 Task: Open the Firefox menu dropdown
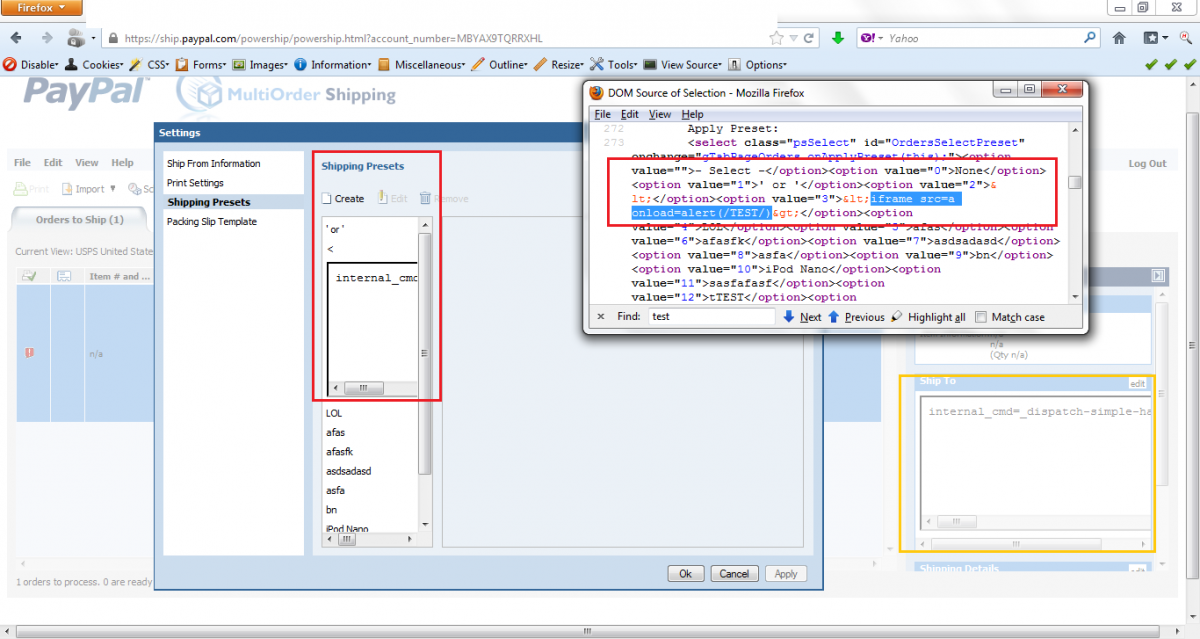click(x=41, y=8)
